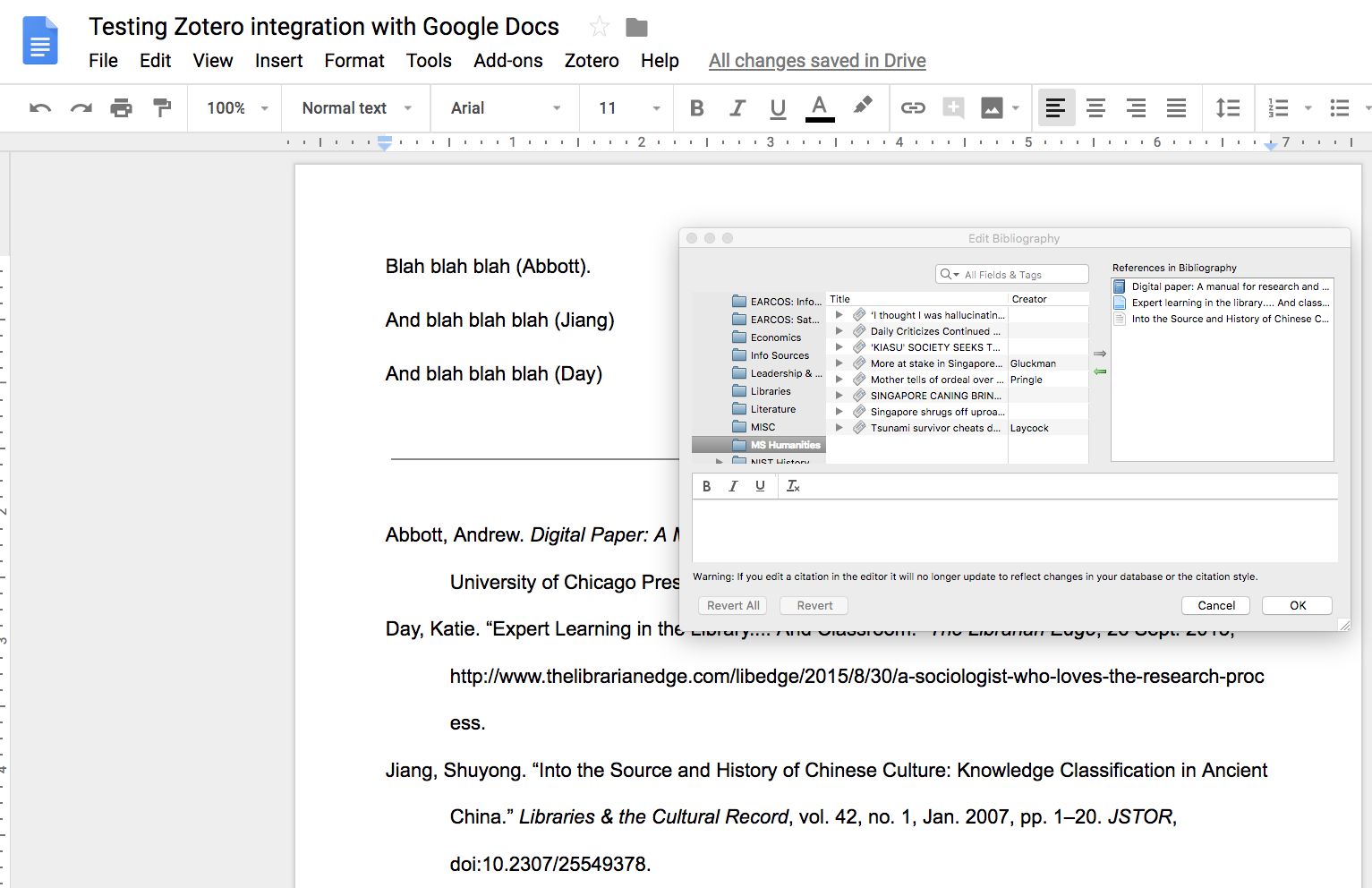Select Into the Source and History reference
The height and width of the screenshot is (888, 1372).
(1223, 319)
